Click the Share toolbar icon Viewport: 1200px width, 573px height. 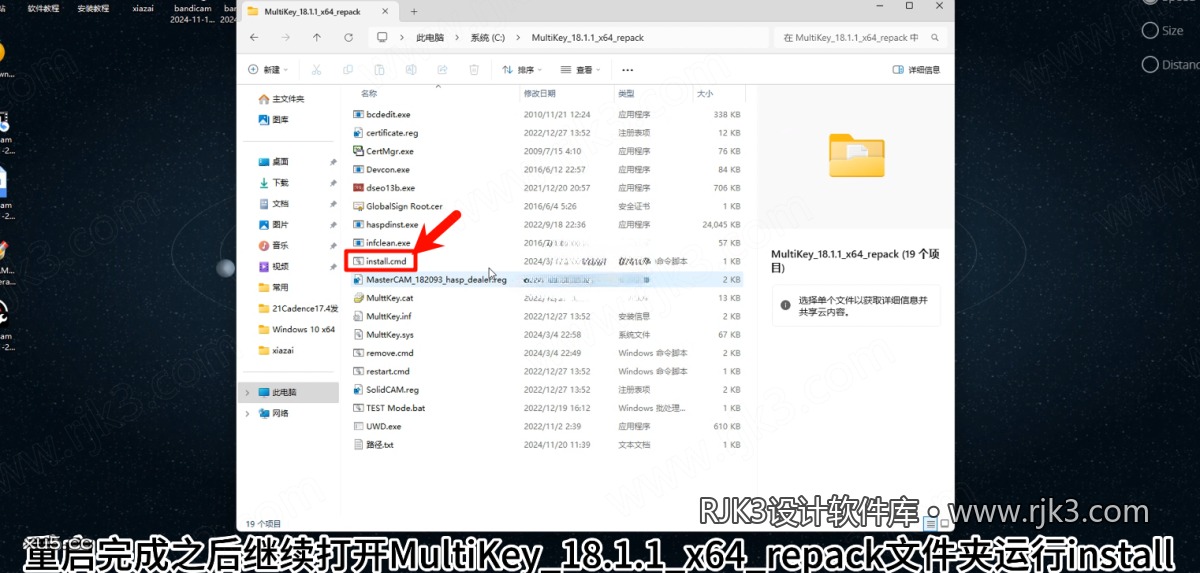pos(443,70)
